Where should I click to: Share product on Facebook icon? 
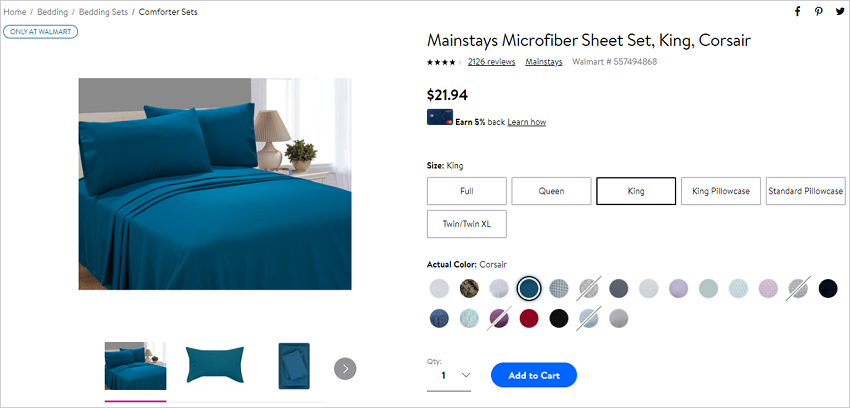click(x=797, y=11)
